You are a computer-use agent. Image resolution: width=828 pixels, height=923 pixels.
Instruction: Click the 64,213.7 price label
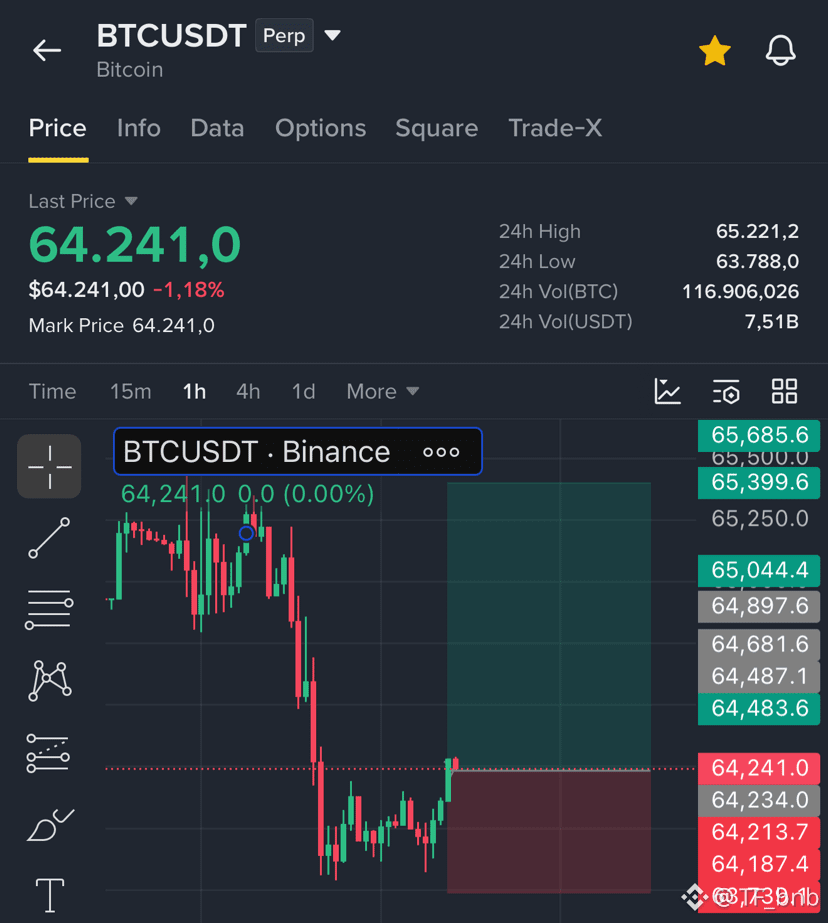pyautogui.click(x=759, y=832)
